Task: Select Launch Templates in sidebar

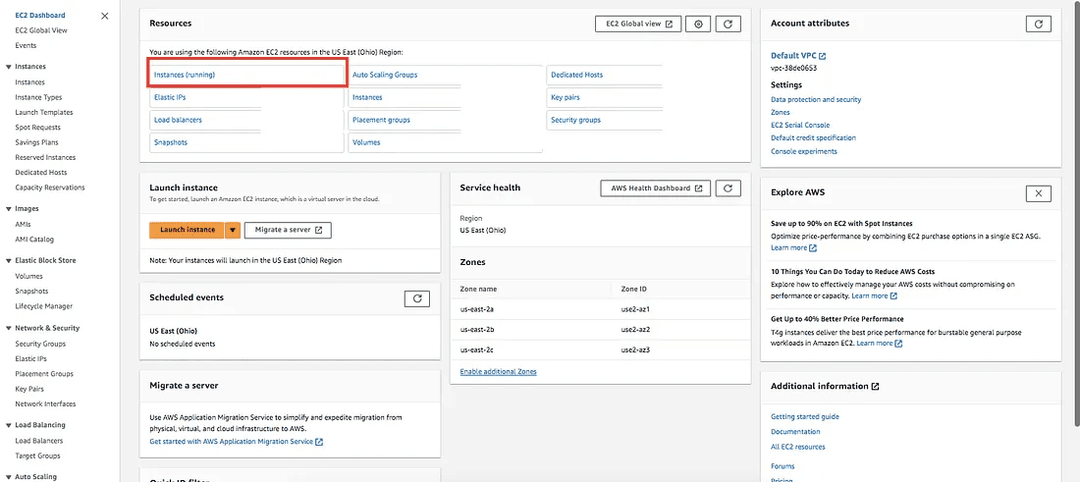Action: click(44, 112)
